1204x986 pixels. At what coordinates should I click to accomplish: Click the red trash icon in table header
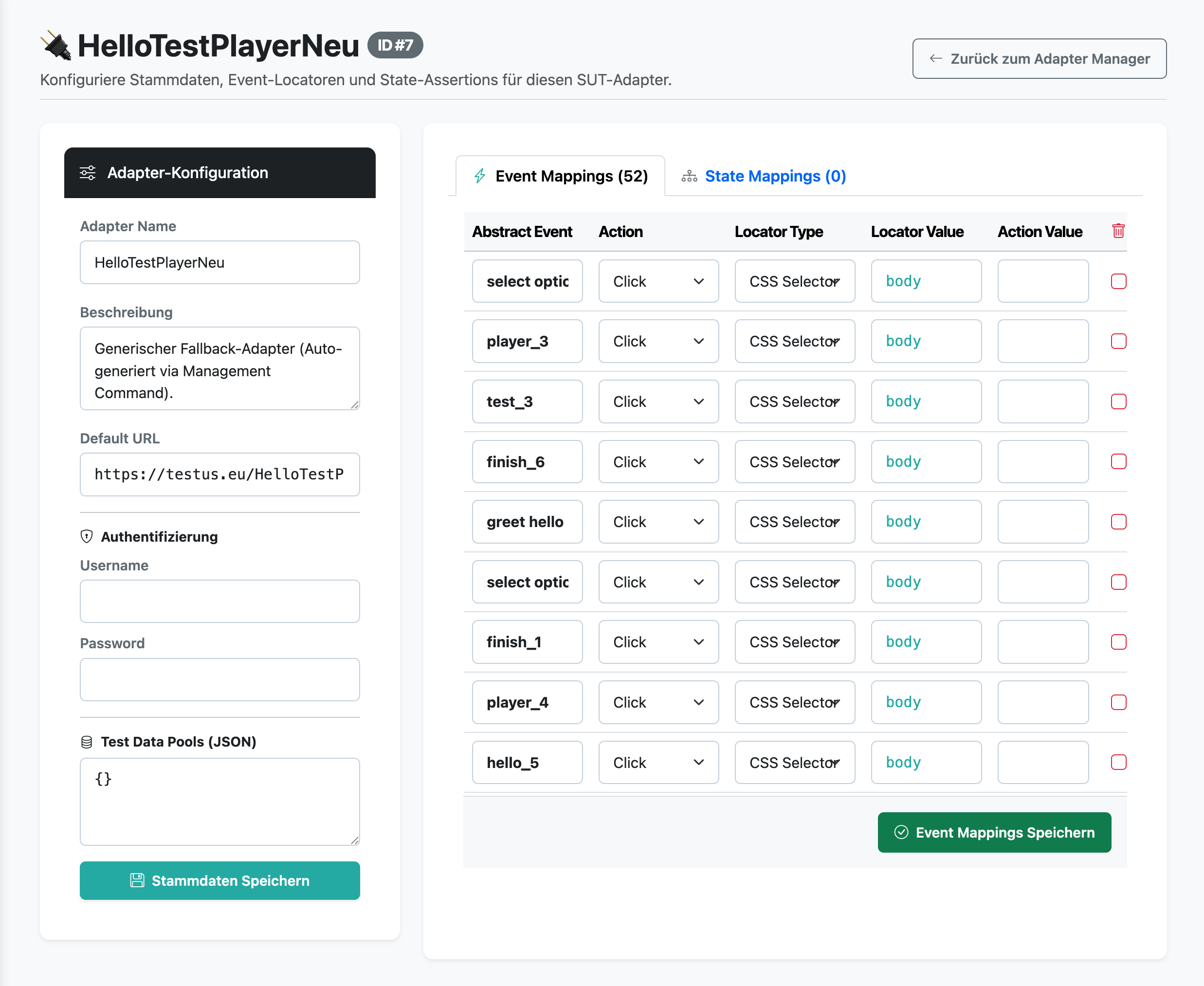tap(1118, 231)
